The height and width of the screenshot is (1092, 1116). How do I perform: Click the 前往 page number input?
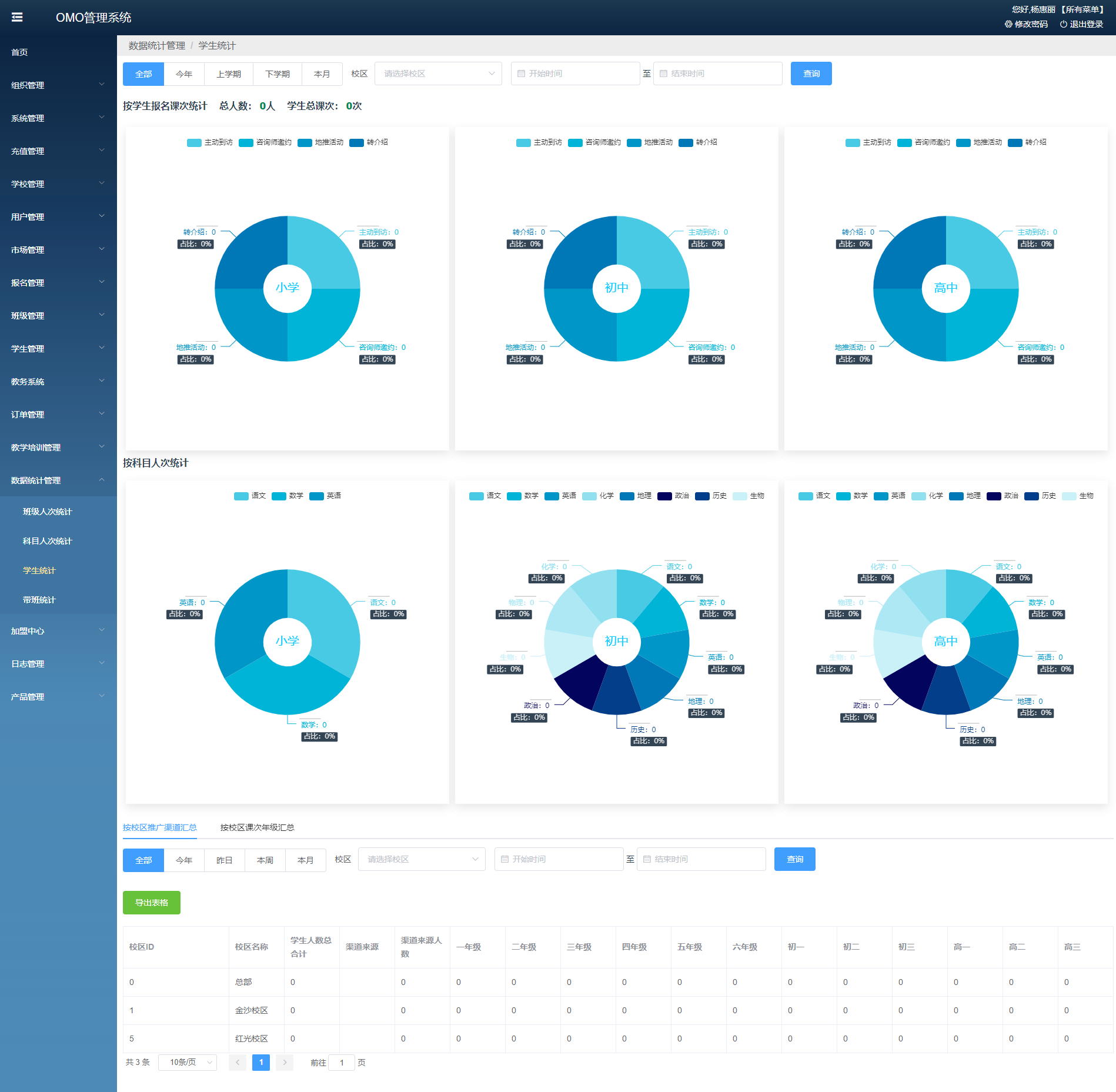342,1062
